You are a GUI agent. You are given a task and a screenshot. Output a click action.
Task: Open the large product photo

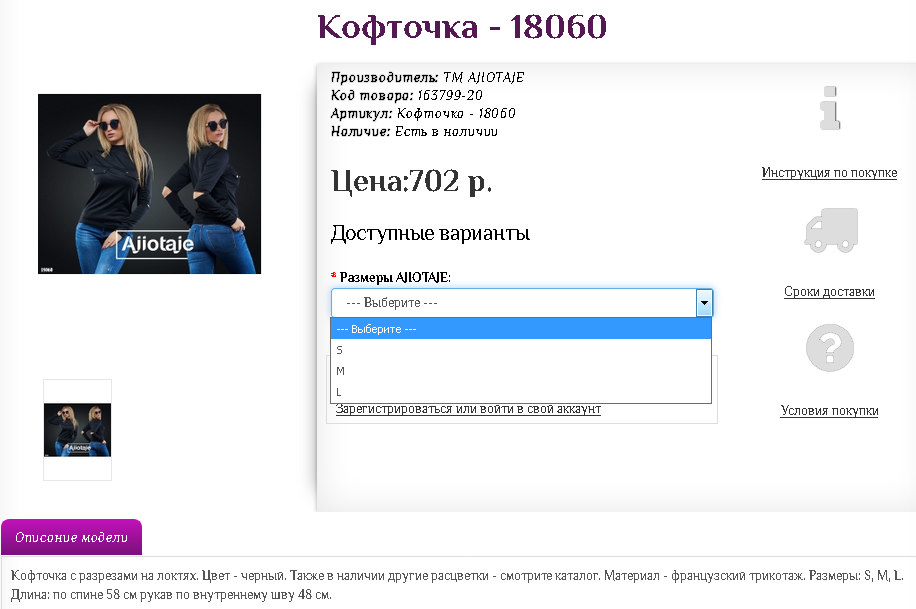click(149, 184)
